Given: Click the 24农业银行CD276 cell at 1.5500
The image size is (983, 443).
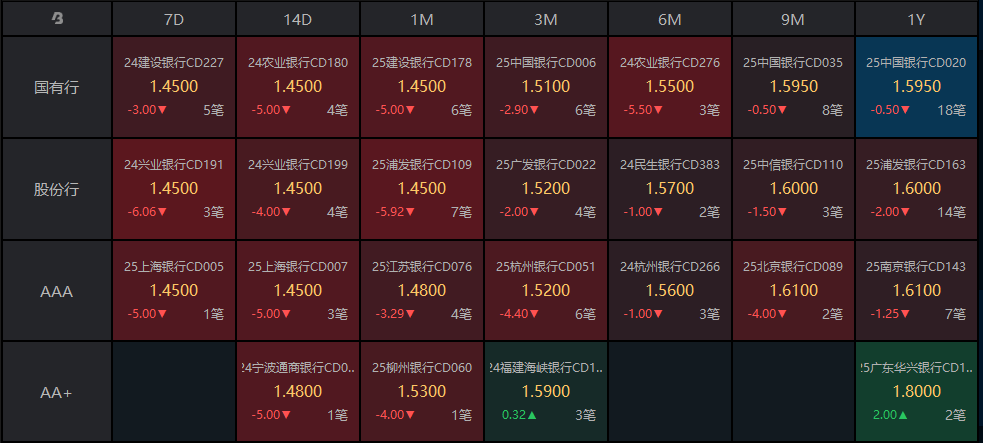Looking at the screenshot, I should point(670,87).
